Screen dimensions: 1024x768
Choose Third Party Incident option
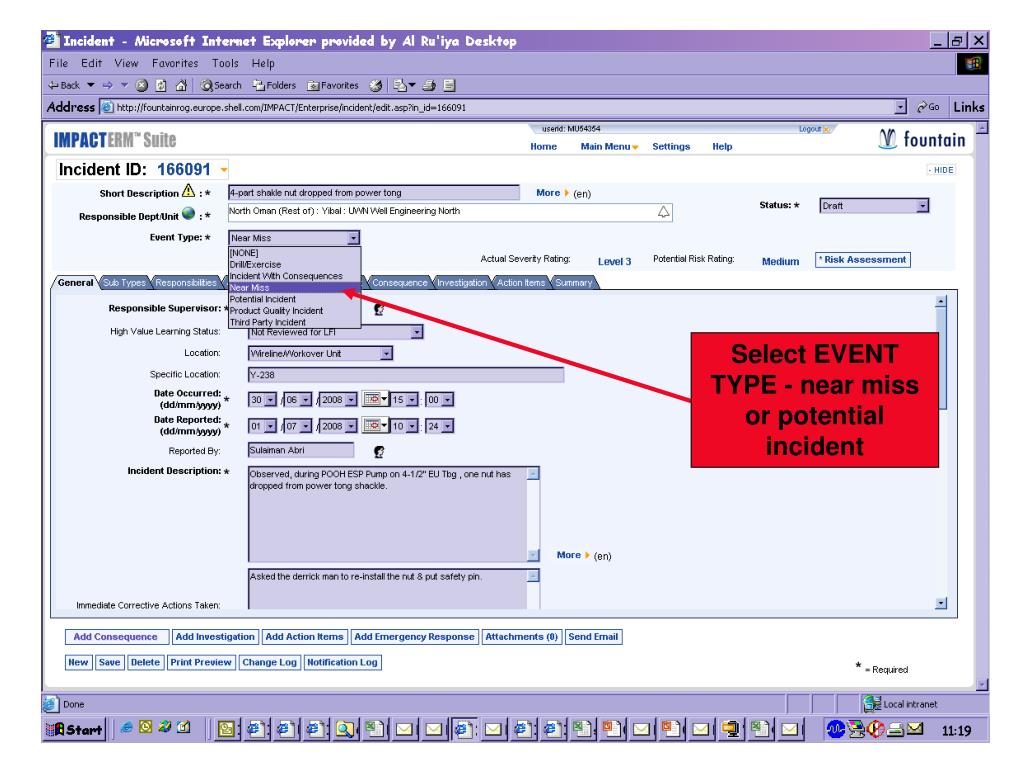294,322
